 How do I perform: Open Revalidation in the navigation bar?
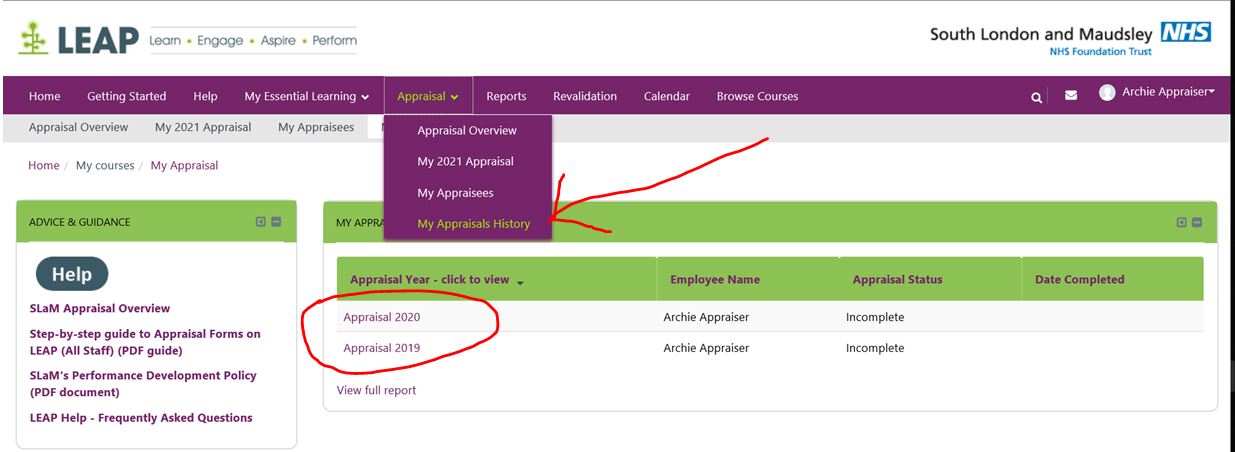[x=585, y=96]
